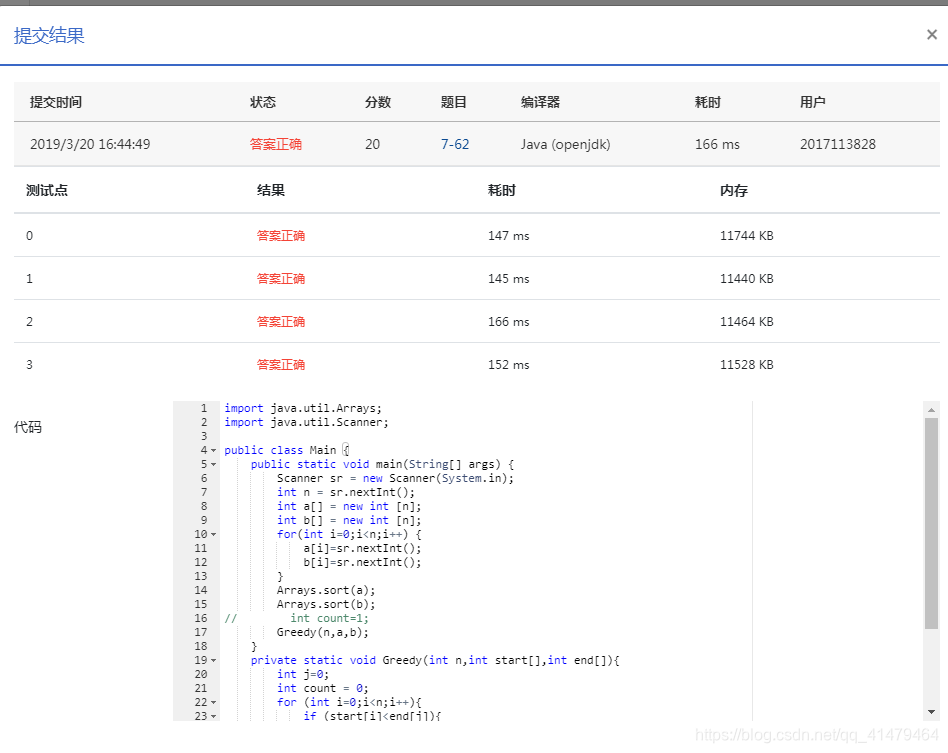Click the 145 ms time value

[508, 279]
